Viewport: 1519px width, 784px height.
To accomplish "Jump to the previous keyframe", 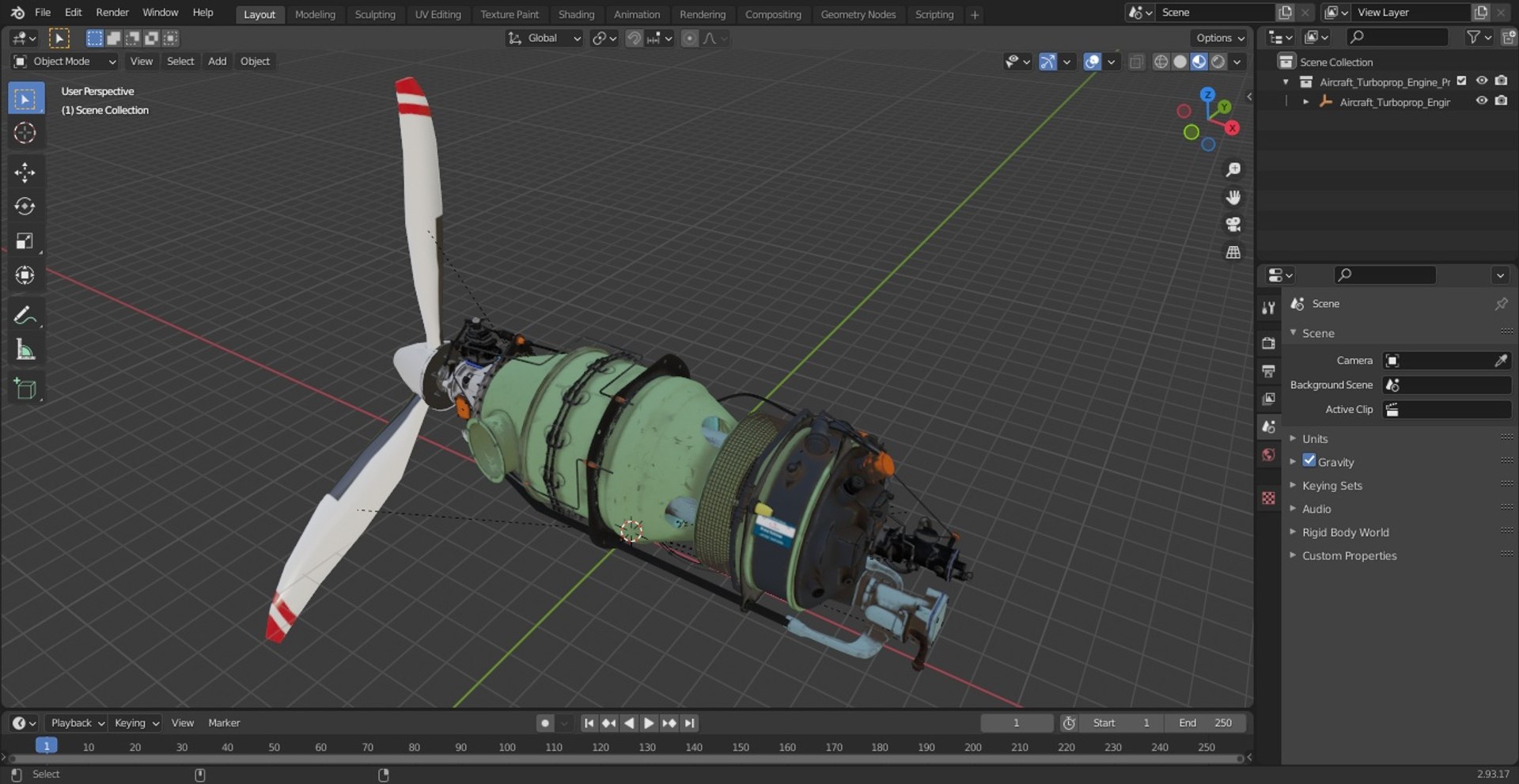I will point(608,723).
